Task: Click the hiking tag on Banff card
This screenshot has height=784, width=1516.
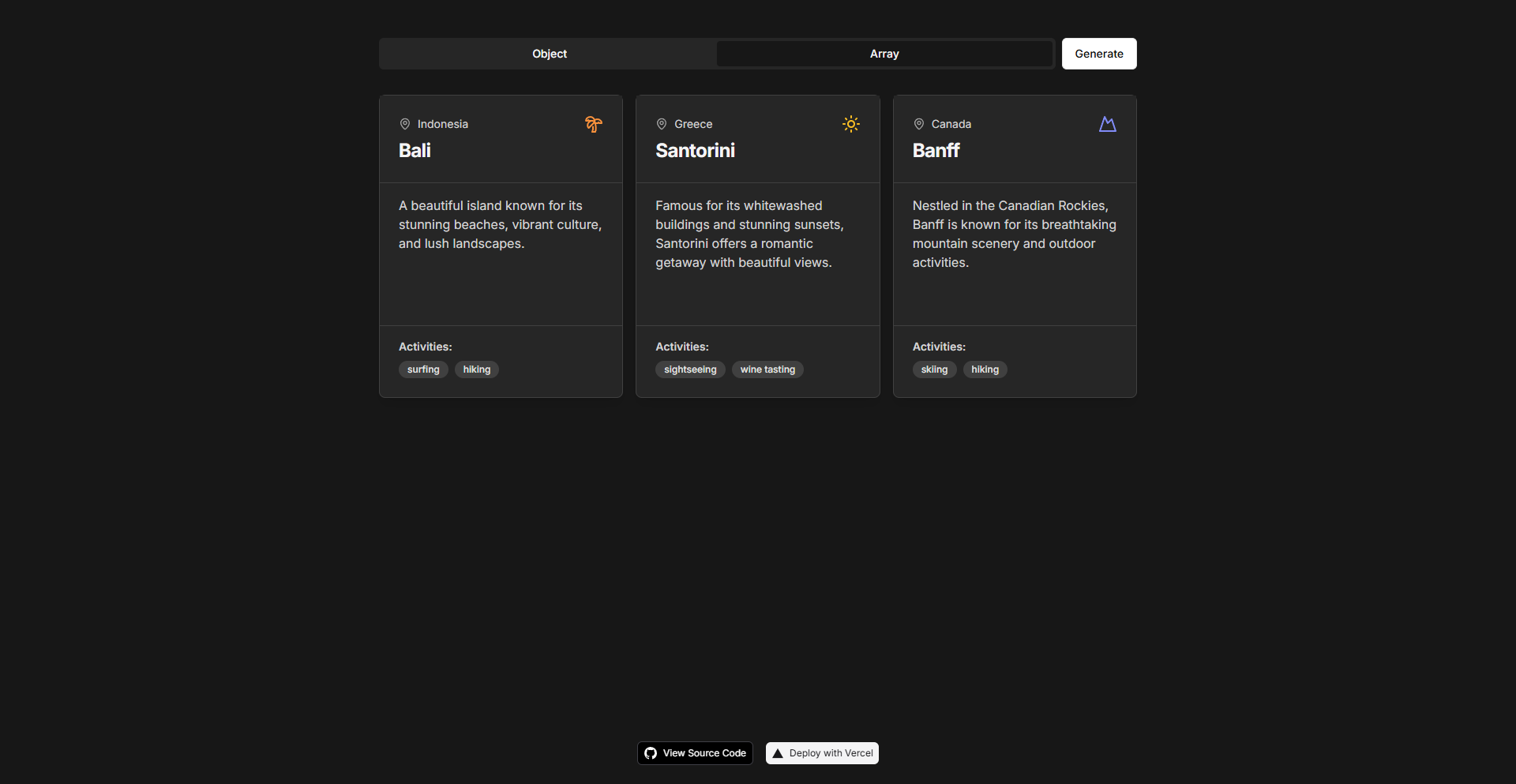Action: point(985,369)
